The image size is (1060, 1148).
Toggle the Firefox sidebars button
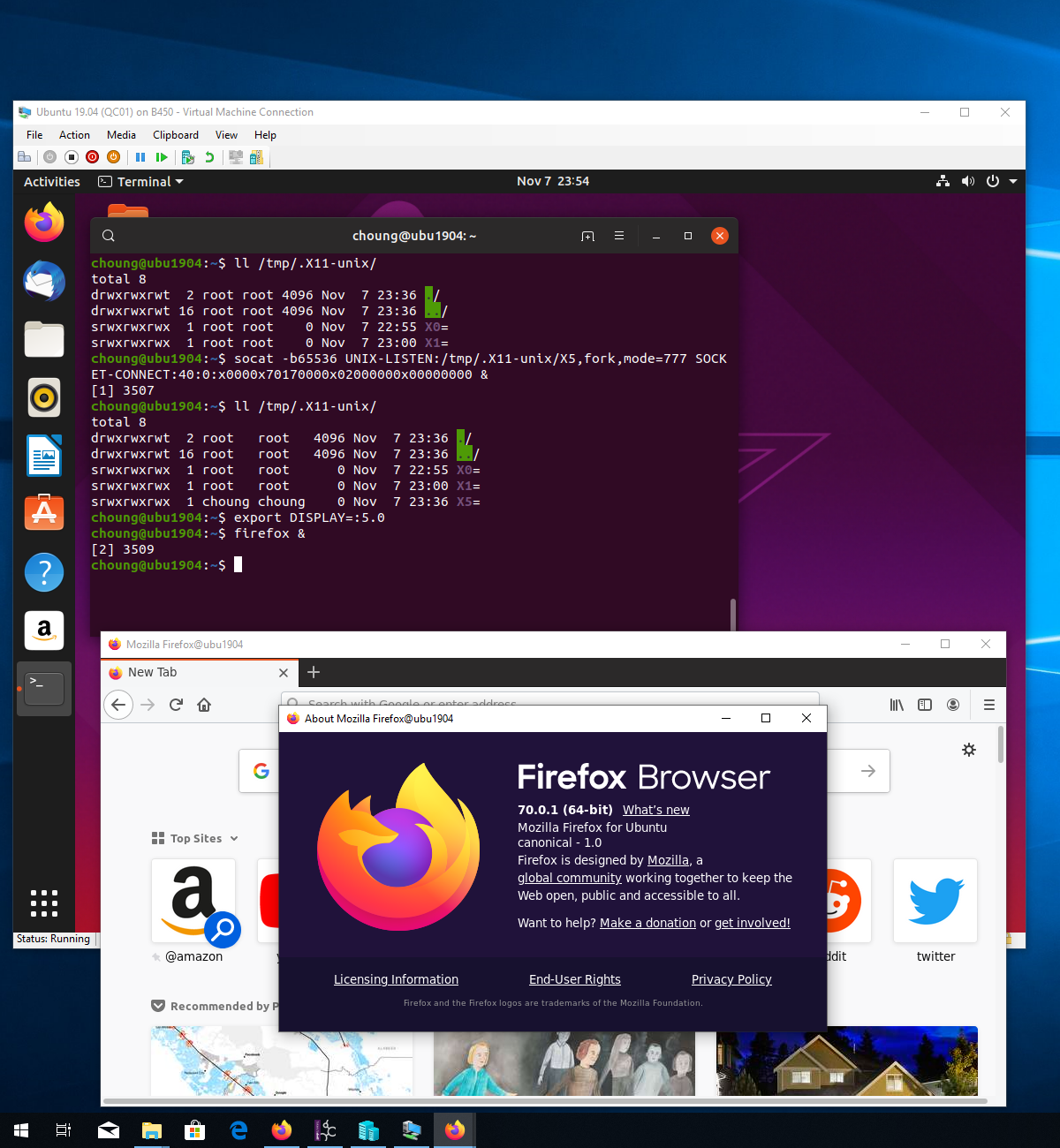[x=925, y=705]
